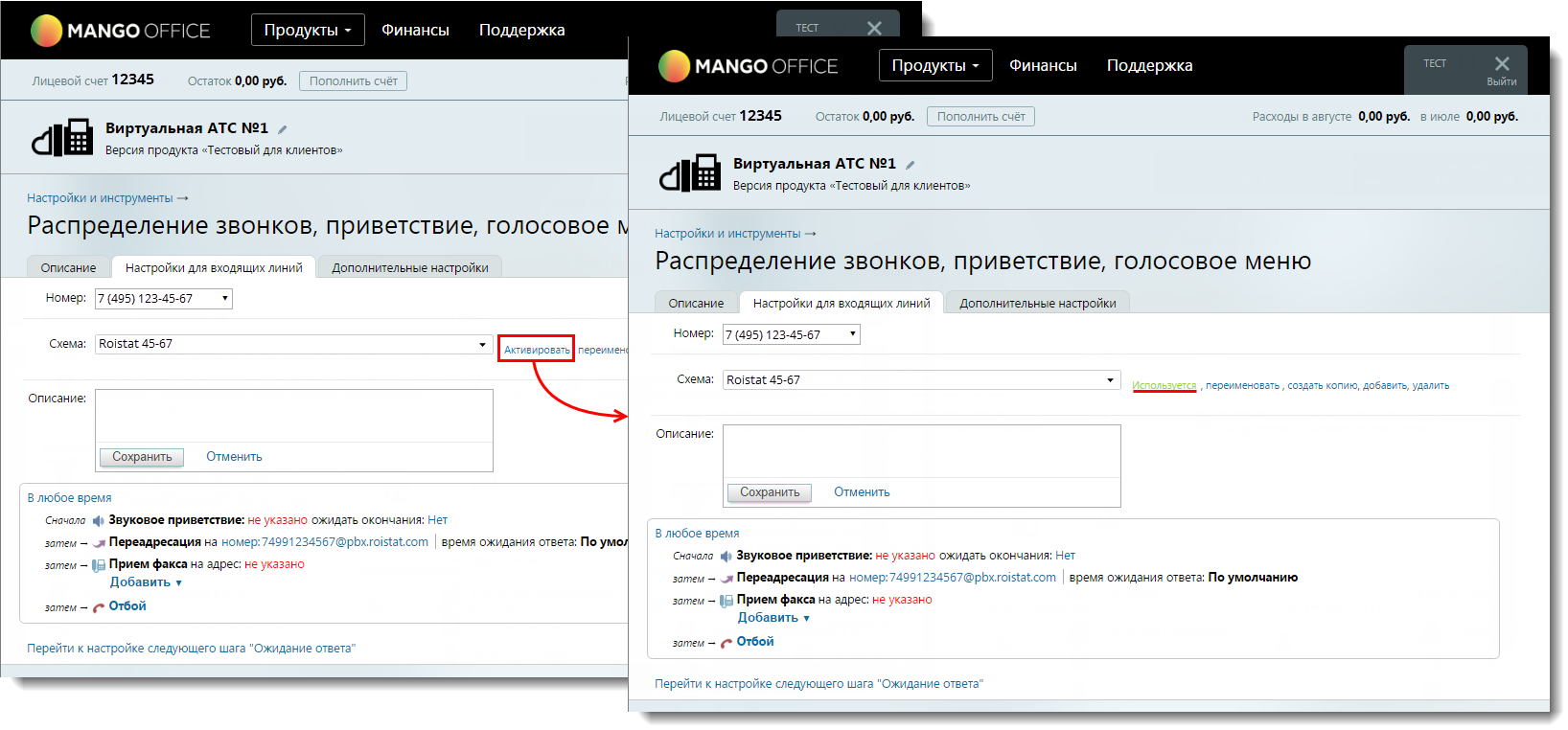Open Схема Roistat 45-67 dropdown, back window
Image resolution: width=1568 pixels, height=730 pixels.
[x=294, y=344]
